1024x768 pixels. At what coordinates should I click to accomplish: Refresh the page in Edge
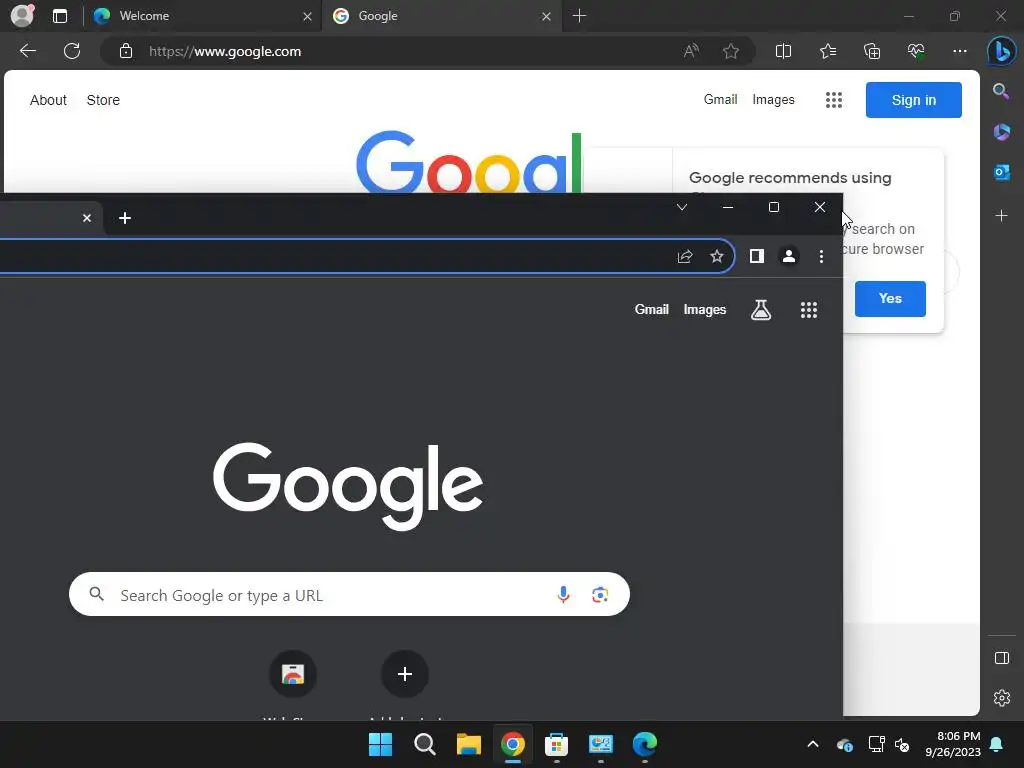tap(72, 51)
